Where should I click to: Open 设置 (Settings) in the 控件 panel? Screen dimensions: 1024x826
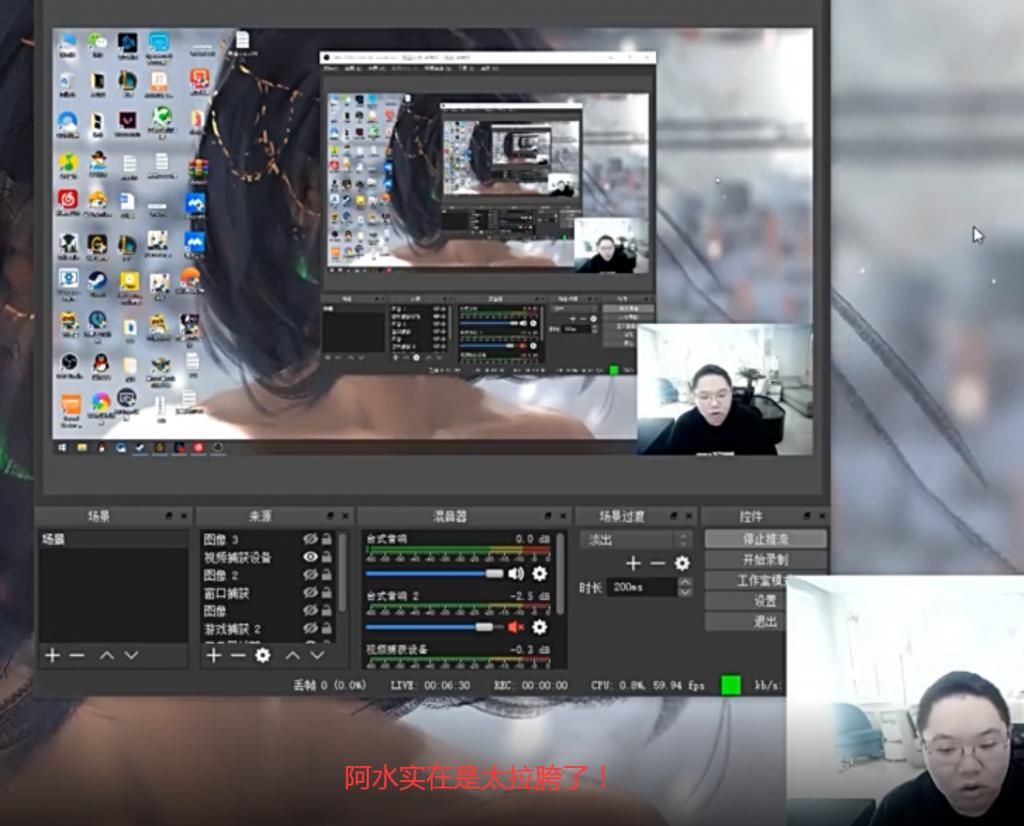746,601
